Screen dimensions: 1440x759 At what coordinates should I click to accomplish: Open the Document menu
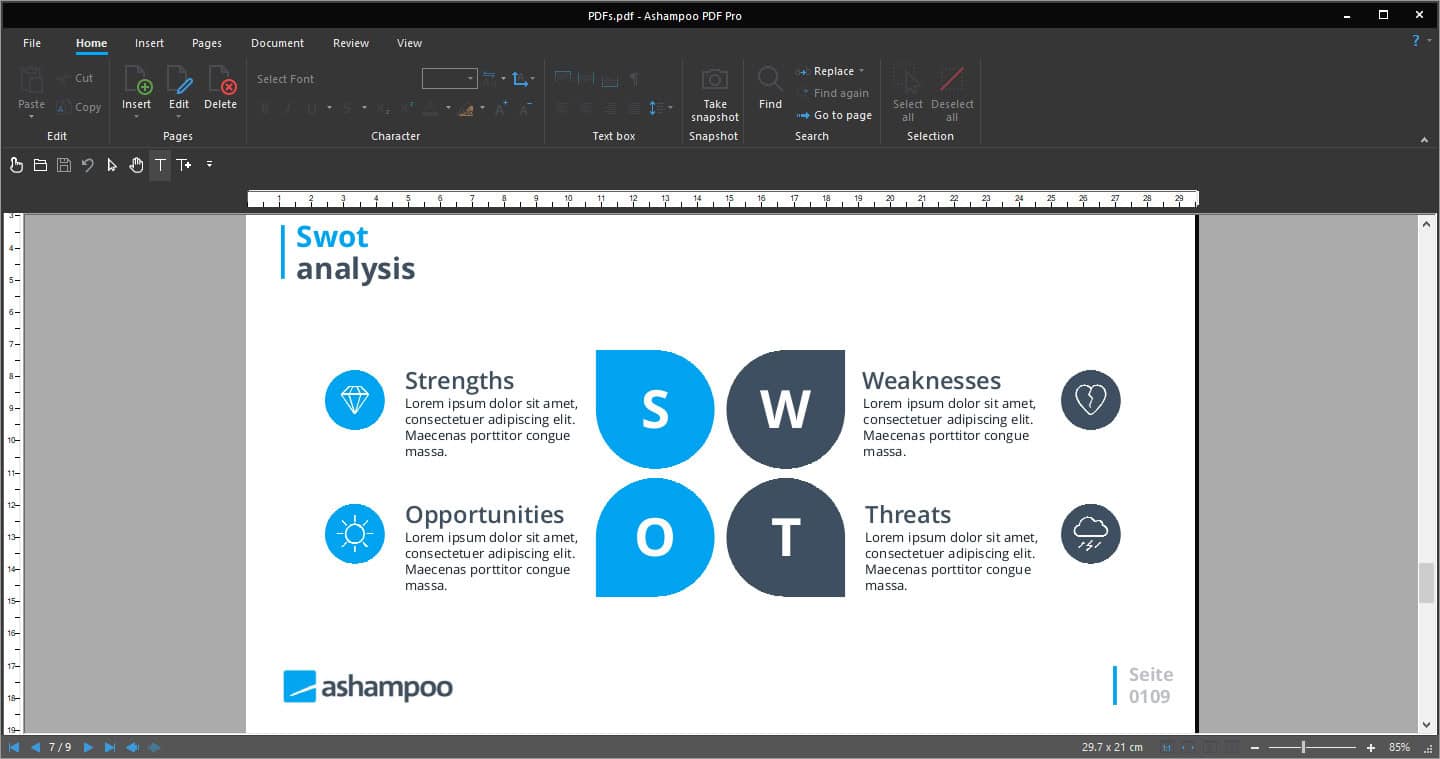[x=277, y=43]
